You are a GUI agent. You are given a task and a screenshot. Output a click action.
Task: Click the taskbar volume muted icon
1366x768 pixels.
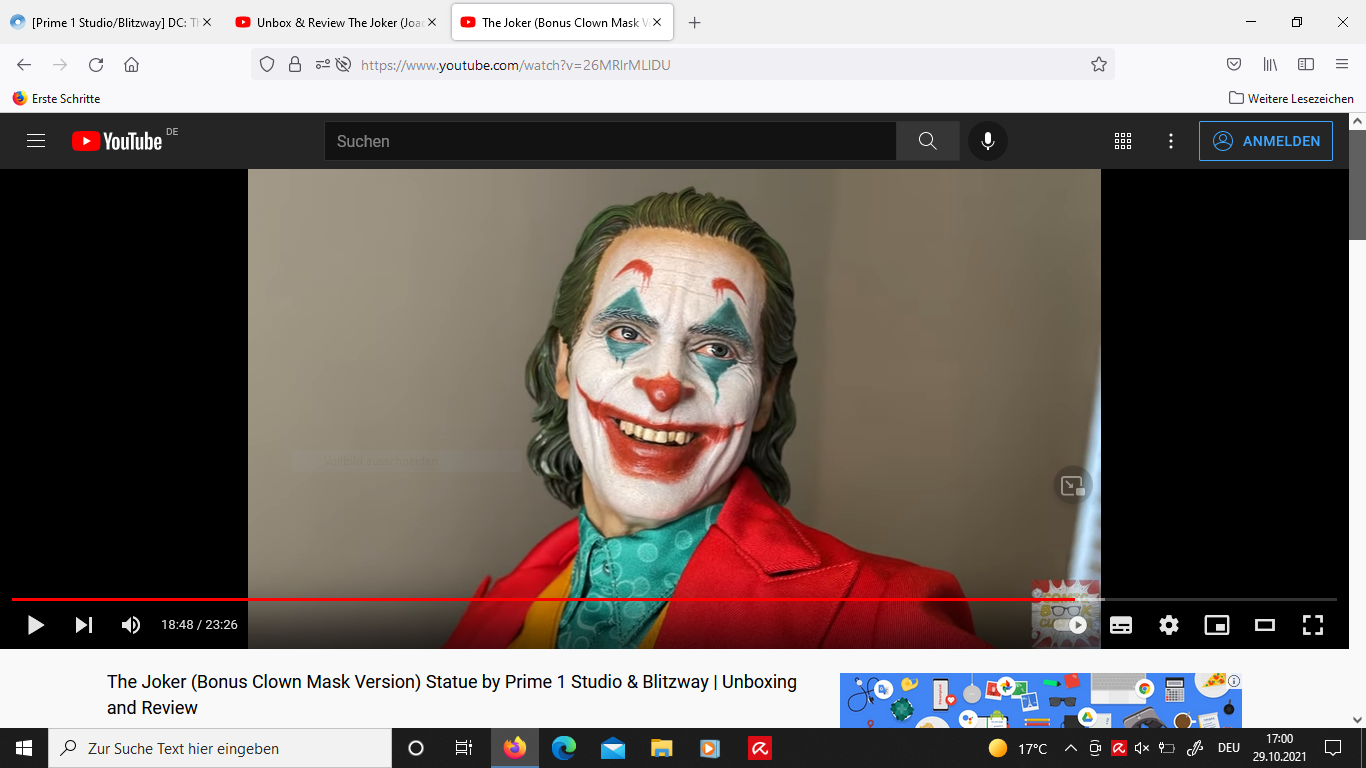[1143, 748]
